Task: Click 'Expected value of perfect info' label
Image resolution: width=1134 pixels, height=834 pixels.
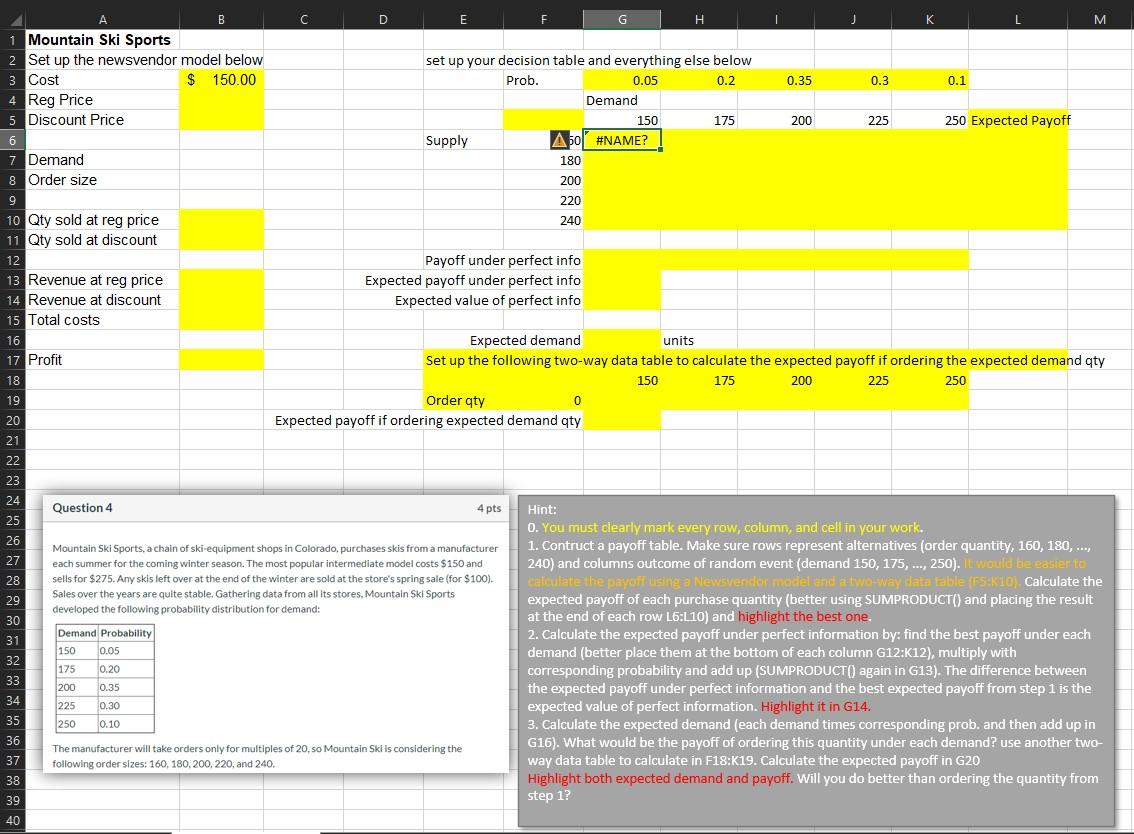Action: pyautogui.click(x=487, y=300)
